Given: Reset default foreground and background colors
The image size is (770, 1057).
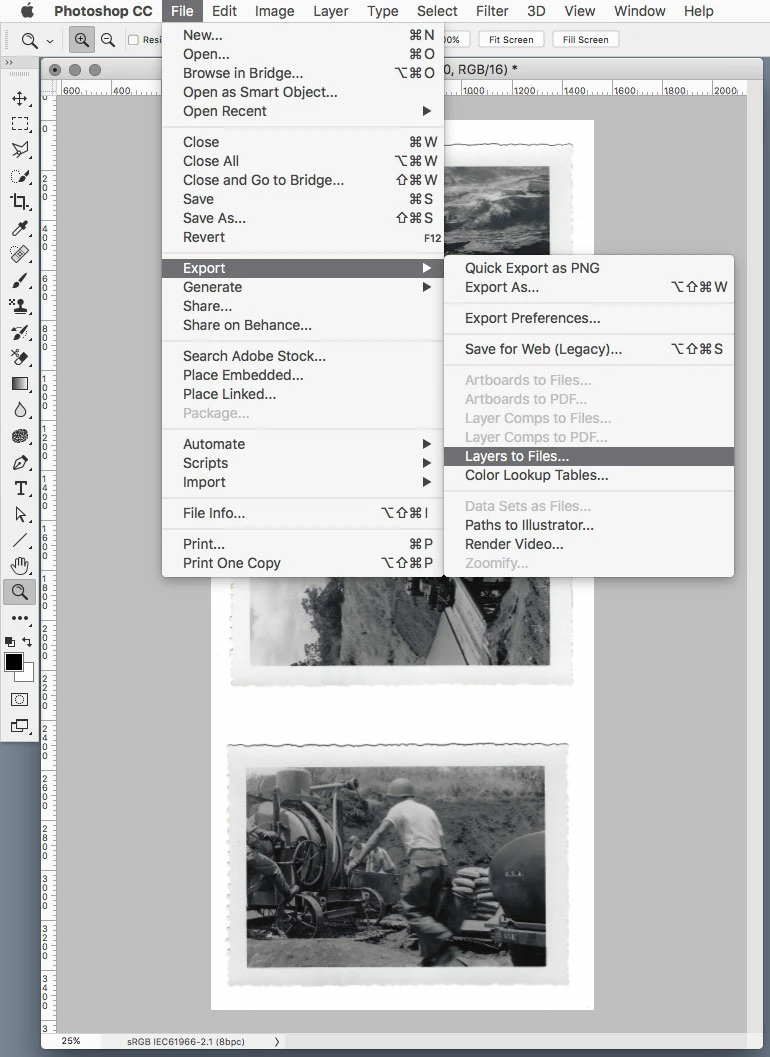Looking at the screenshot, I should pyautogui.click(x=9, y=642).
